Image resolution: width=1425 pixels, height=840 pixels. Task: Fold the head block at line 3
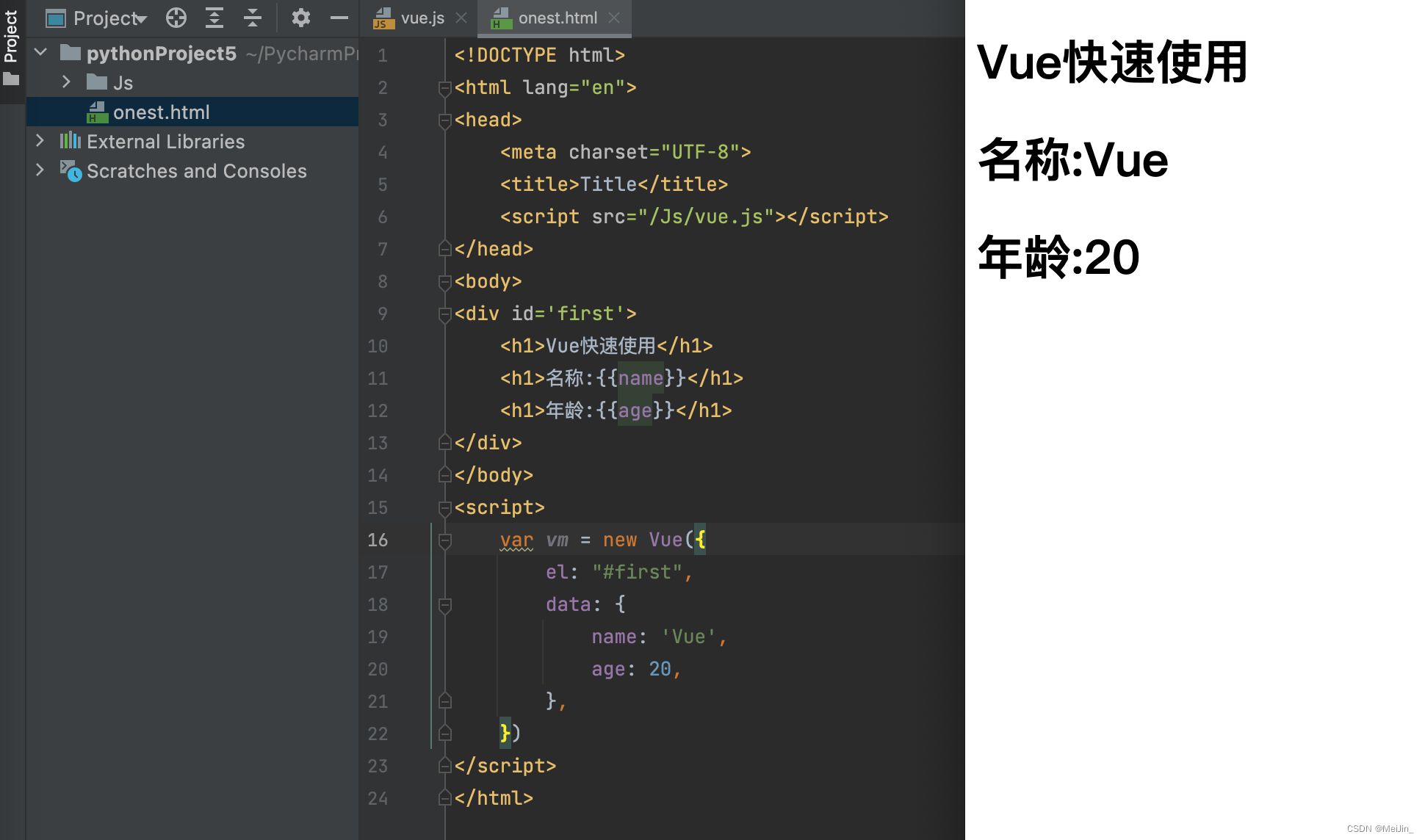pos(444,120)
